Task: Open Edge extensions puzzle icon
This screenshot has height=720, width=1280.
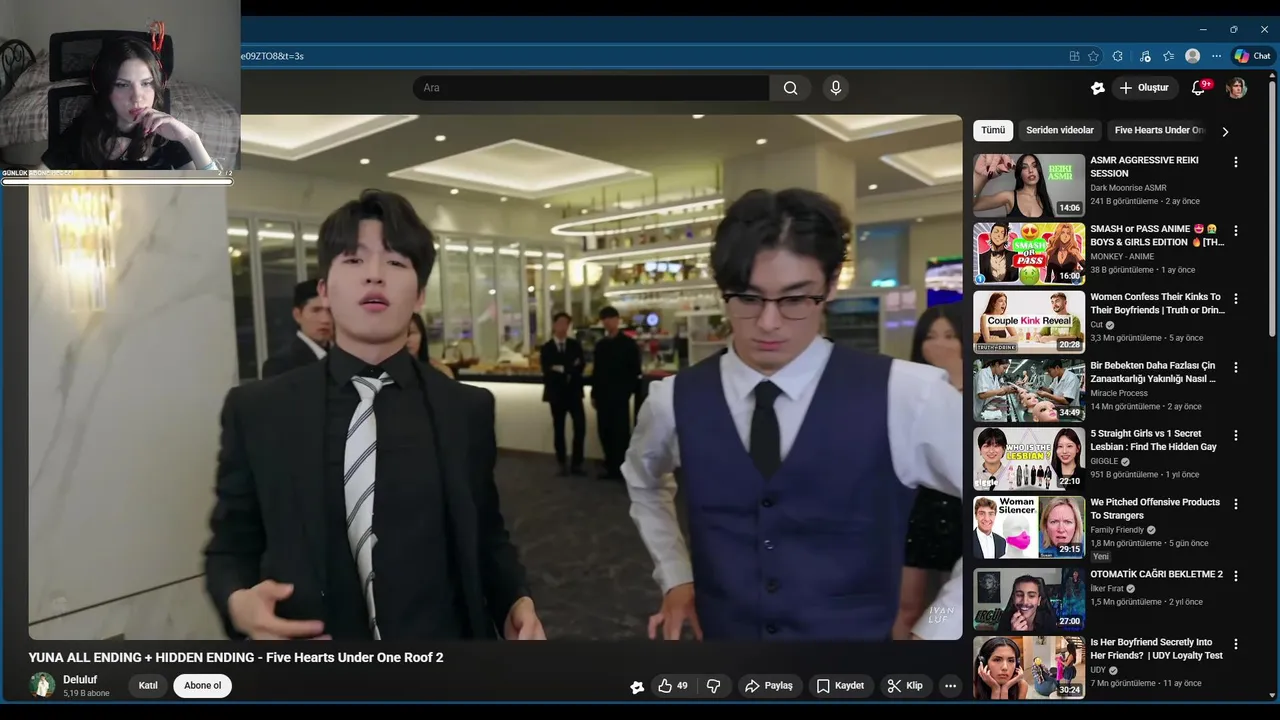Action: (1118, 56)
